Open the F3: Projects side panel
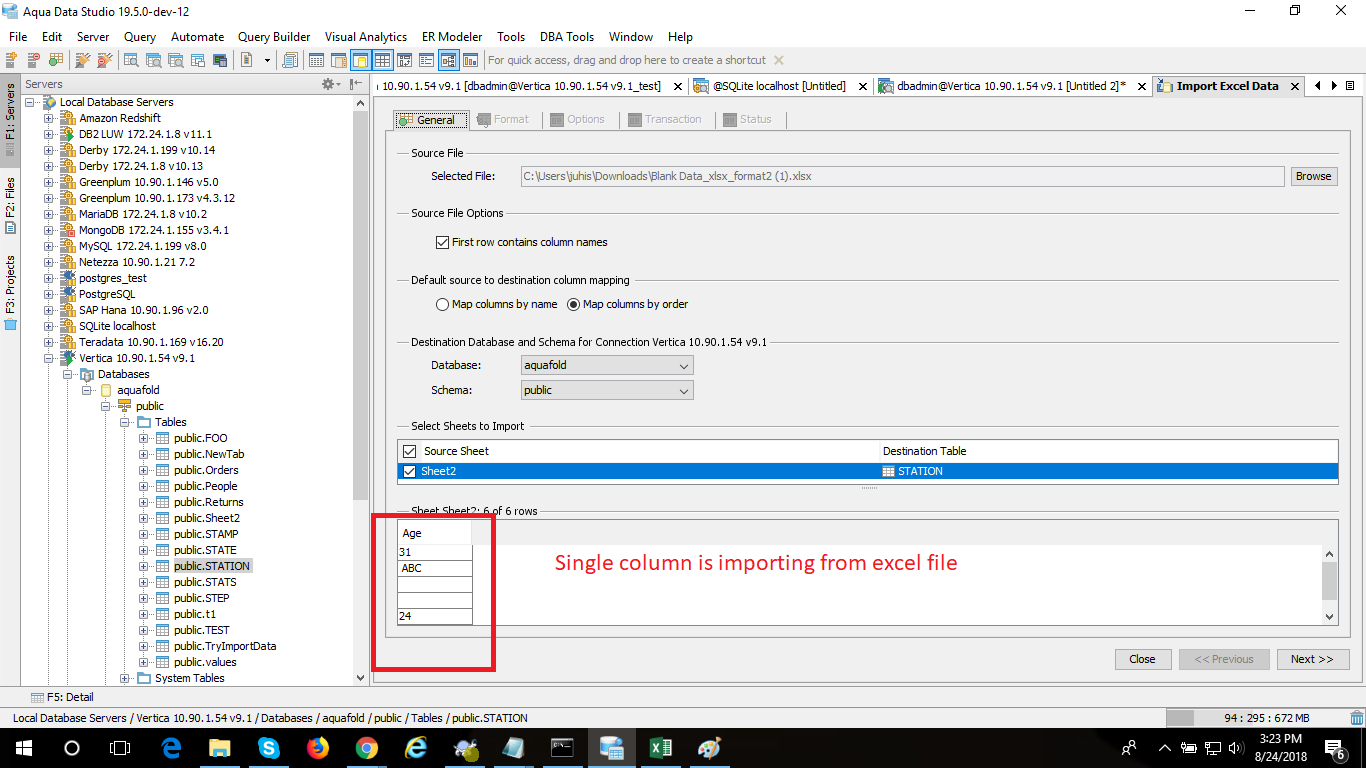The width and height of the screenshot is (1366, 768). tap(10, 292)
